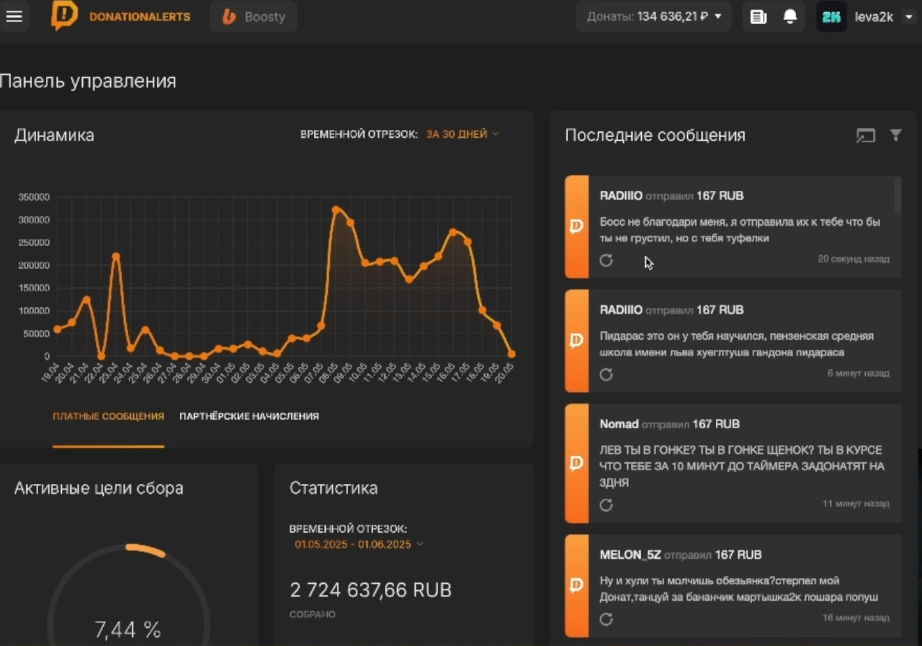
Task: Click the Последние сообщения heading
Action: click(655, 135)
